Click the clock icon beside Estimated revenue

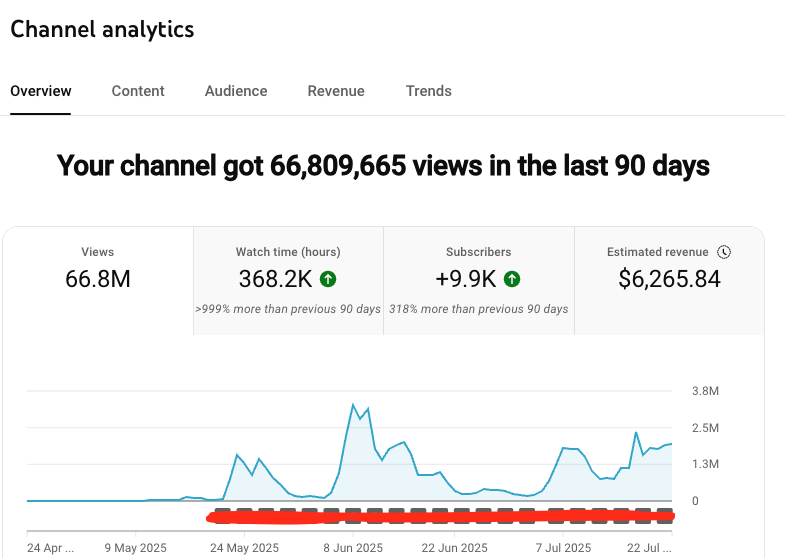[724, 252]
